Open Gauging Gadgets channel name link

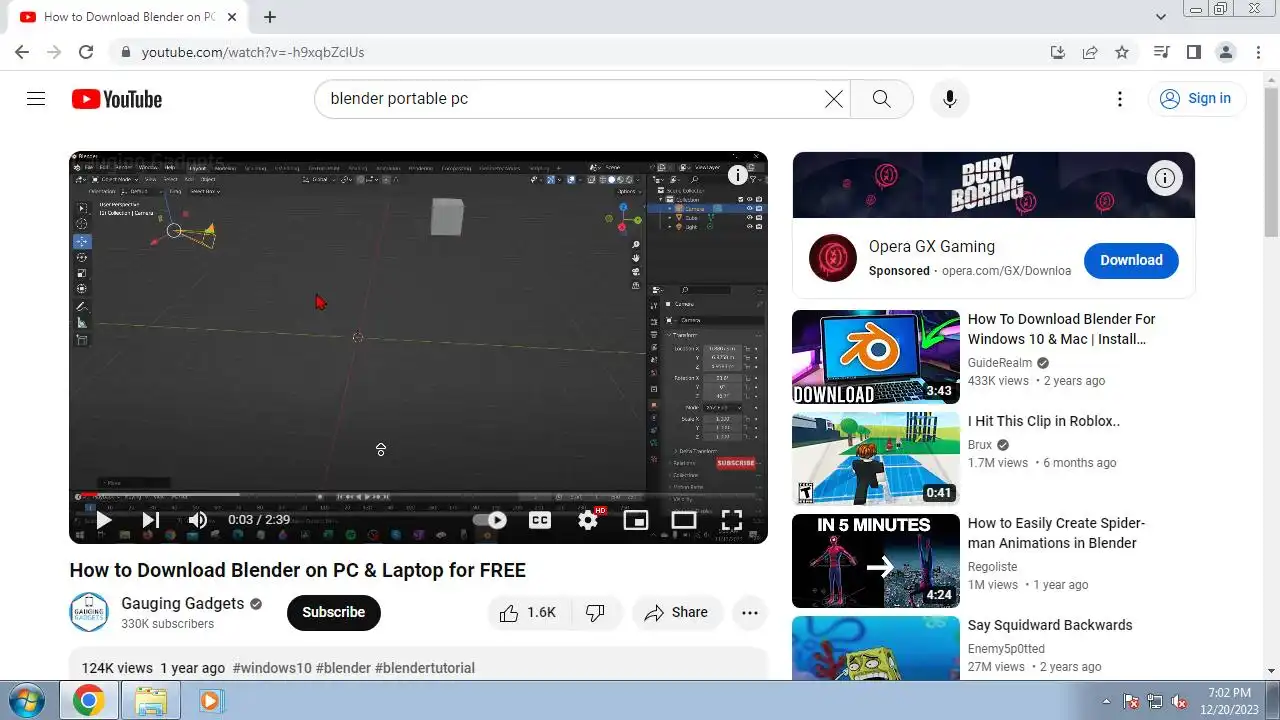(183, 604)
